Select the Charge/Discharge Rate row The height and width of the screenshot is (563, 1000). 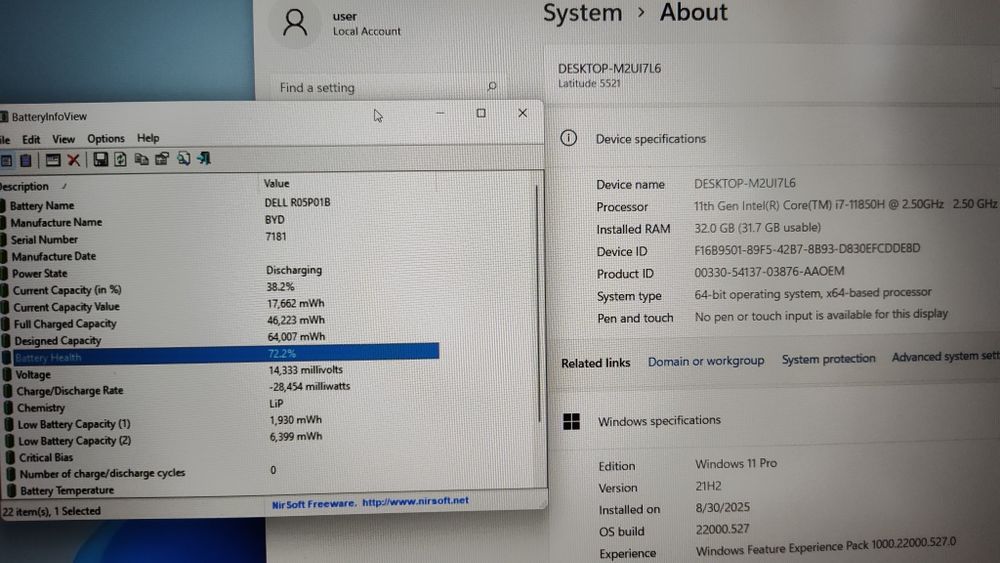[221, 390]
